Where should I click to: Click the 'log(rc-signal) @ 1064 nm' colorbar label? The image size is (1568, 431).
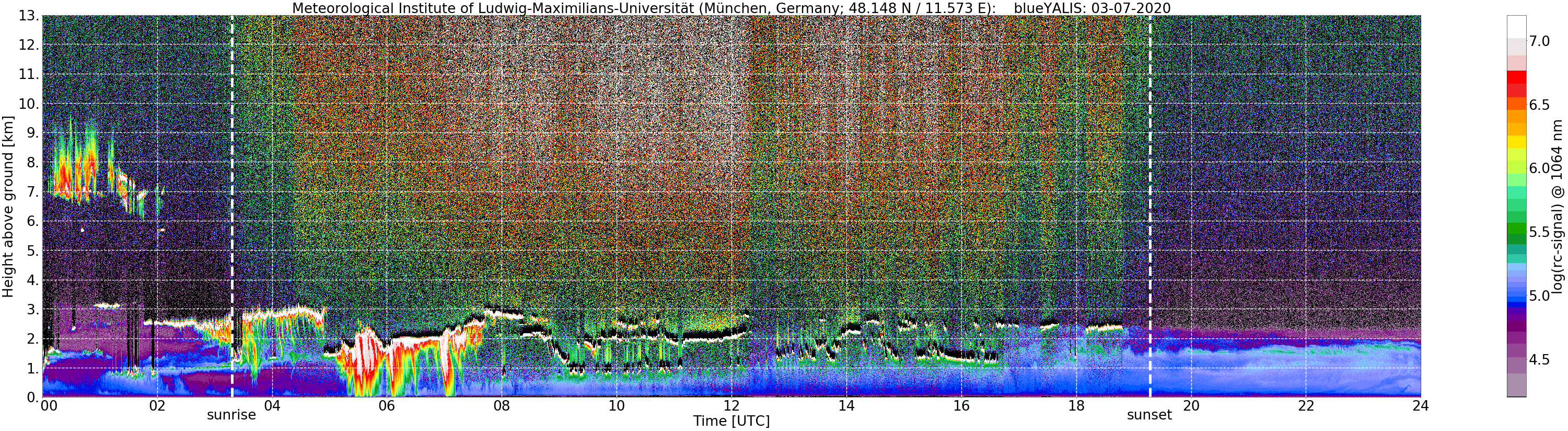click(1557, 206)
